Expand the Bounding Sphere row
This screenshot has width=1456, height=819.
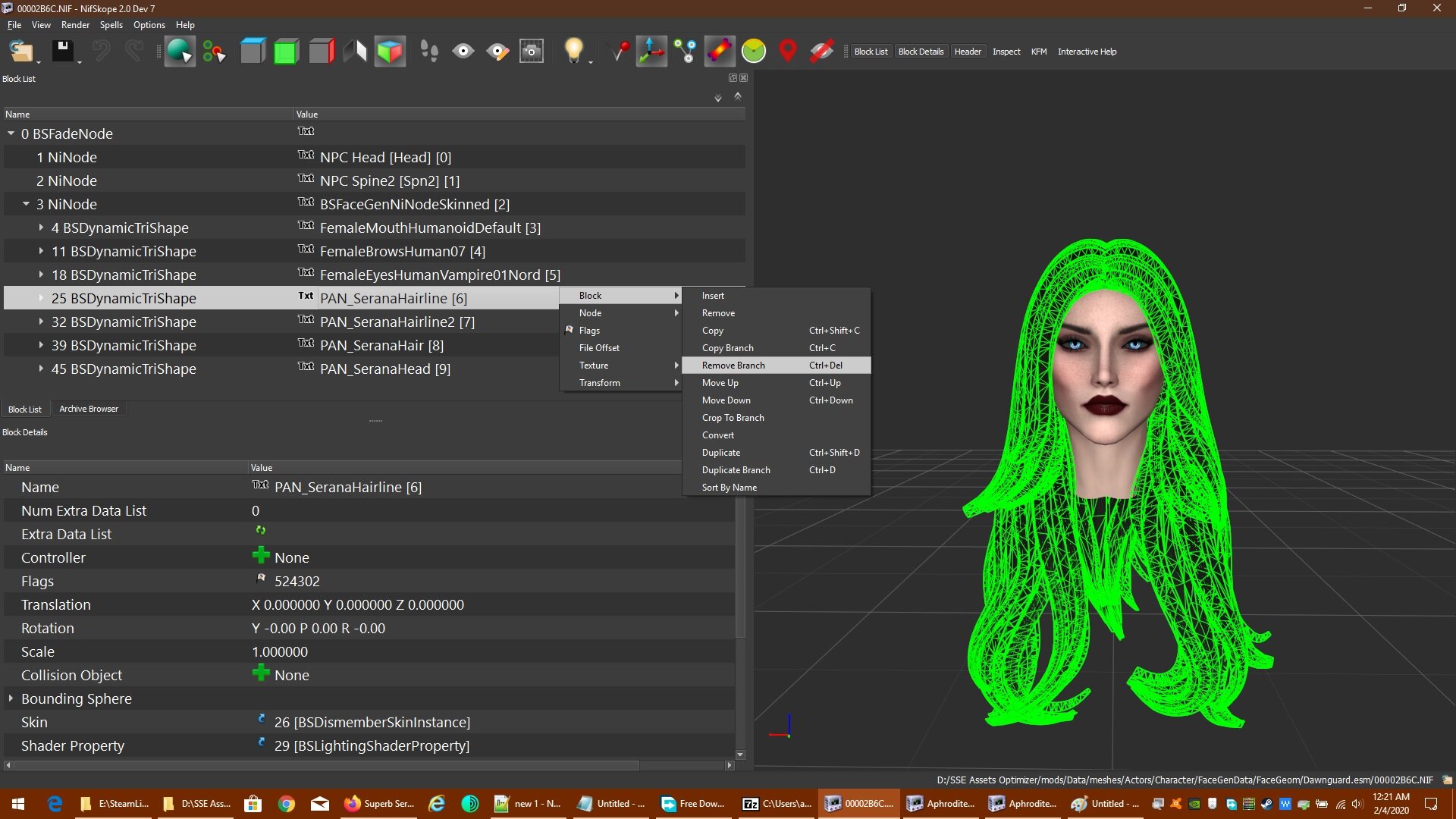[11, 698]
